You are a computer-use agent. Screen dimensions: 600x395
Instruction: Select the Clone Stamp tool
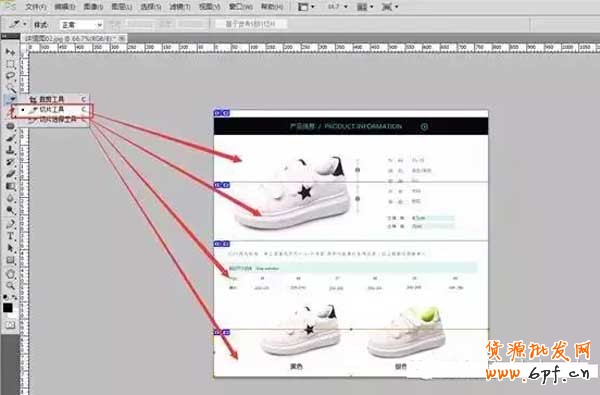coord(10,150)
